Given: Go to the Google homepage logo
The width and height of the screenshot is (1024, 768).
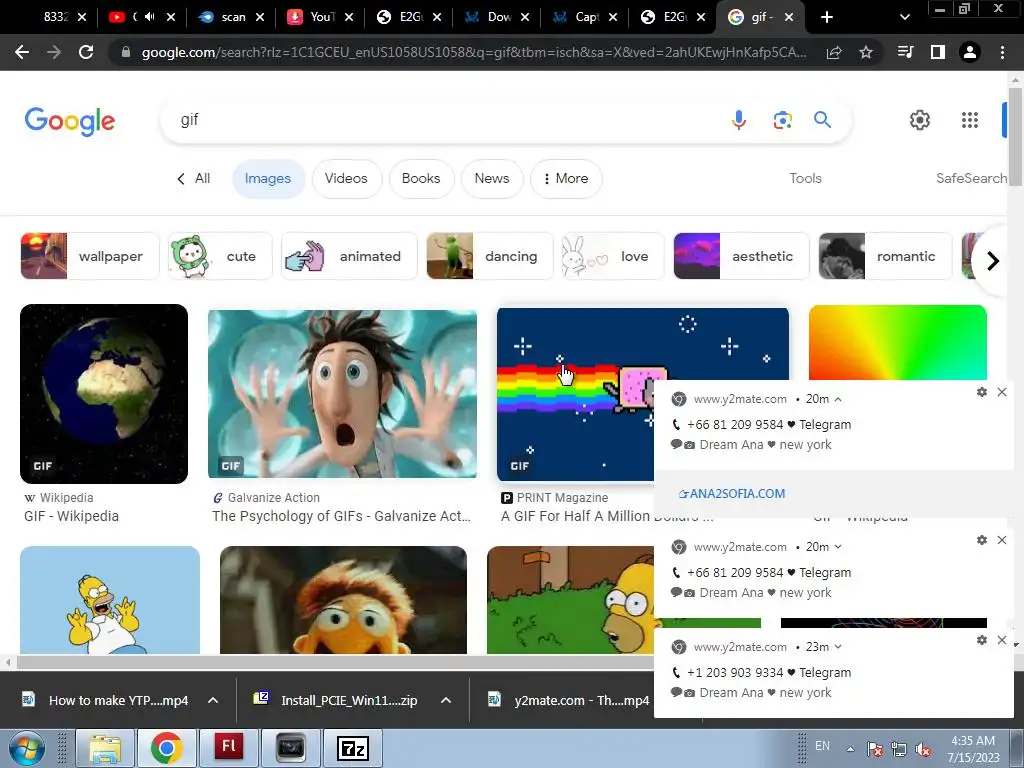Looking at the screenshot, I should pyautogui.click(x=70, y=121).
